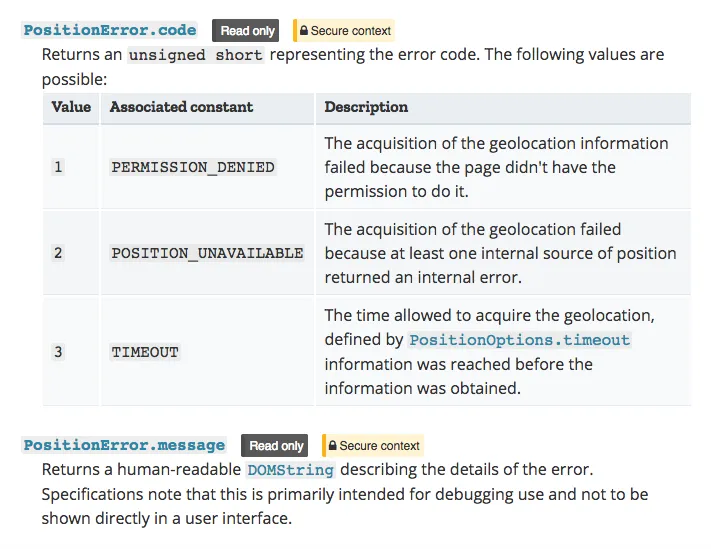Click the lock icon beside PositionError.code
This screenshot has width=711, height=549.
coord(304,31)
